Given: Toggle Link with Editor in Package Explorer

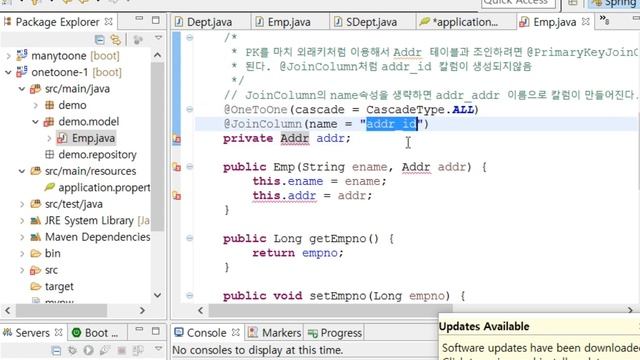Looking at the screenshot, I should (116, 39).
